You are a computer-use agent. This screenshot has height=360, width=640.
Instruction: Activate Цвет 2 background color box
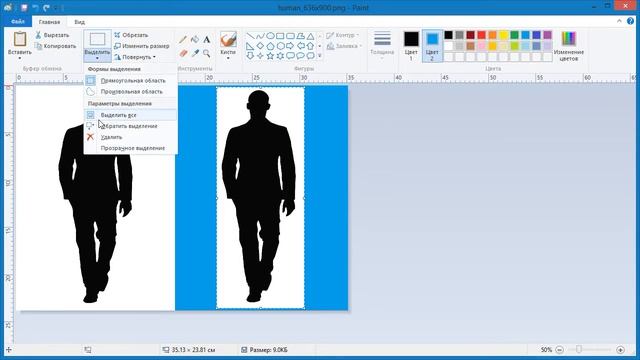click(432, 46)
